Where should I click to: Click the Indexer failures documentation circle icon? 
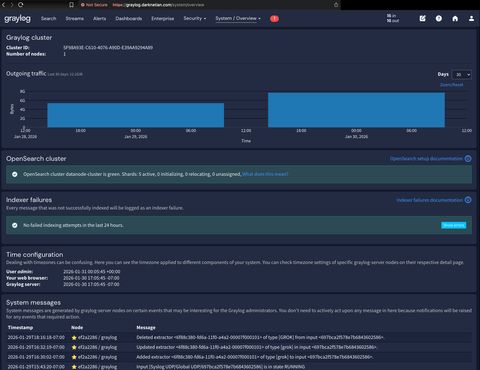468,200
